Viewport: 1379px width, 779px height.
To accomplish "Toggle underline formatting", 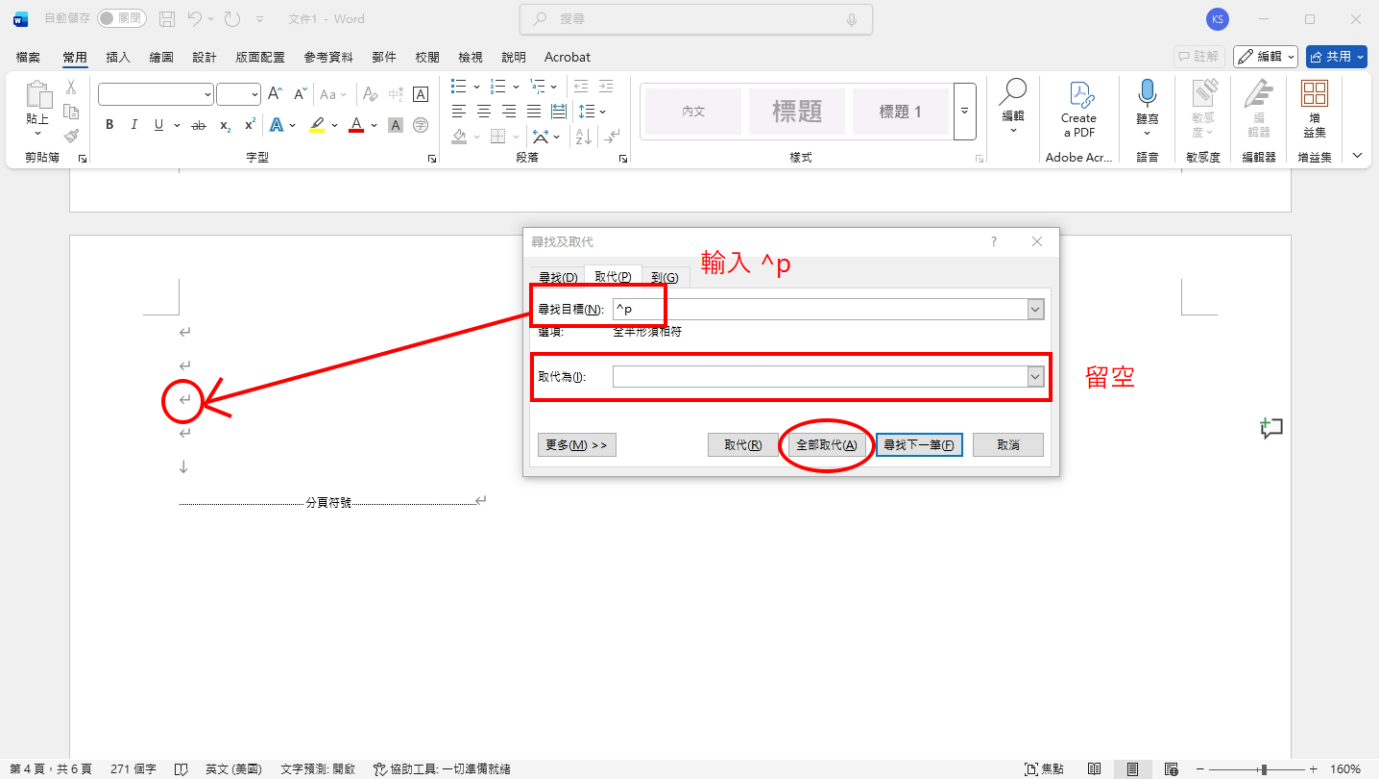I will 157,124.
